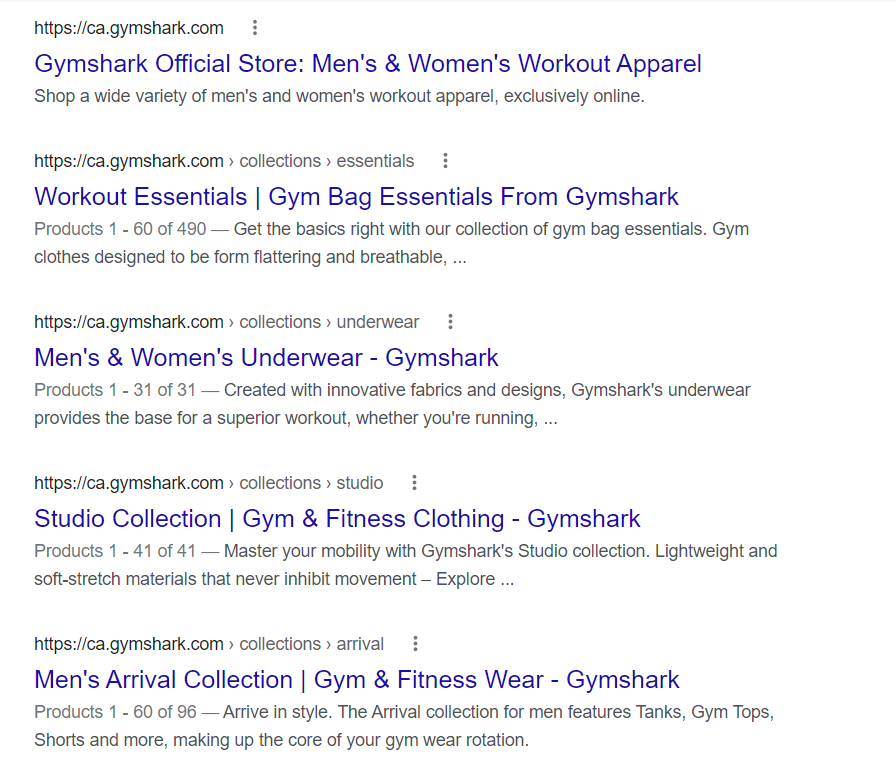Click URL breadcrumb ending in essentials
Screen dimensions: 896x782
coord(224,161)
